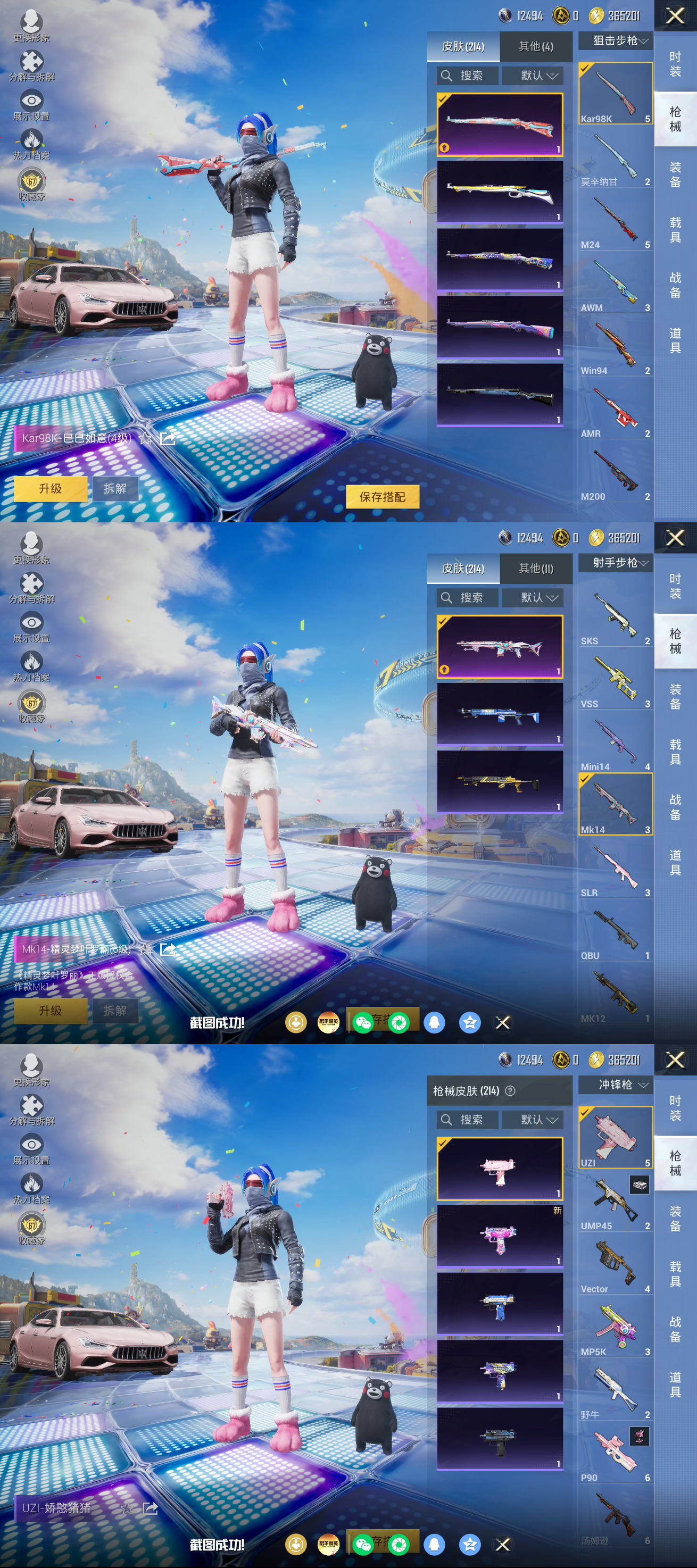Tap 和平精英 community icon on the UZI screen

click(328, 1544)
